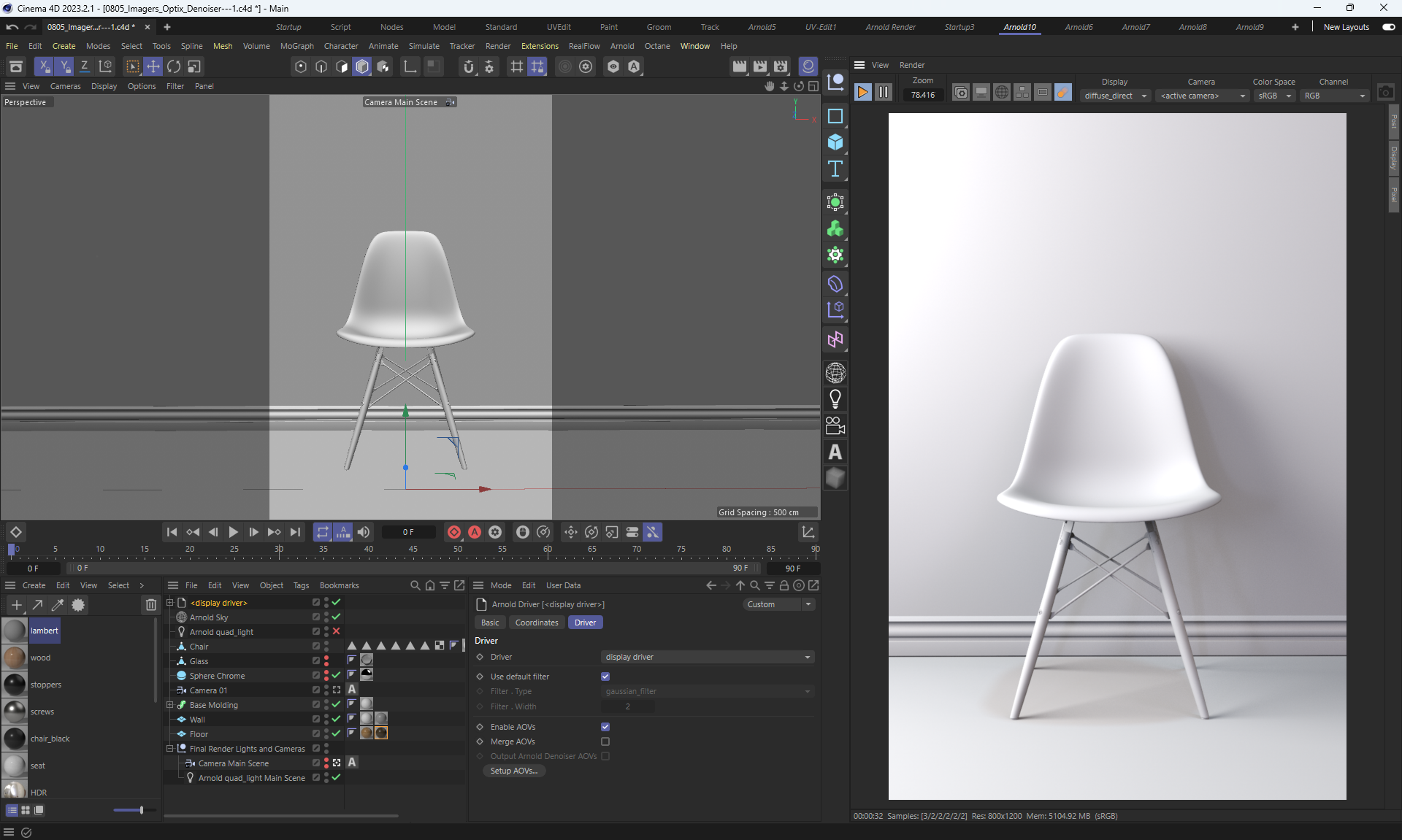This screenshot has height=840, width=1402.
Task: Open the diffuse_direct display dropdown
Action: (x=1114, y=96)
